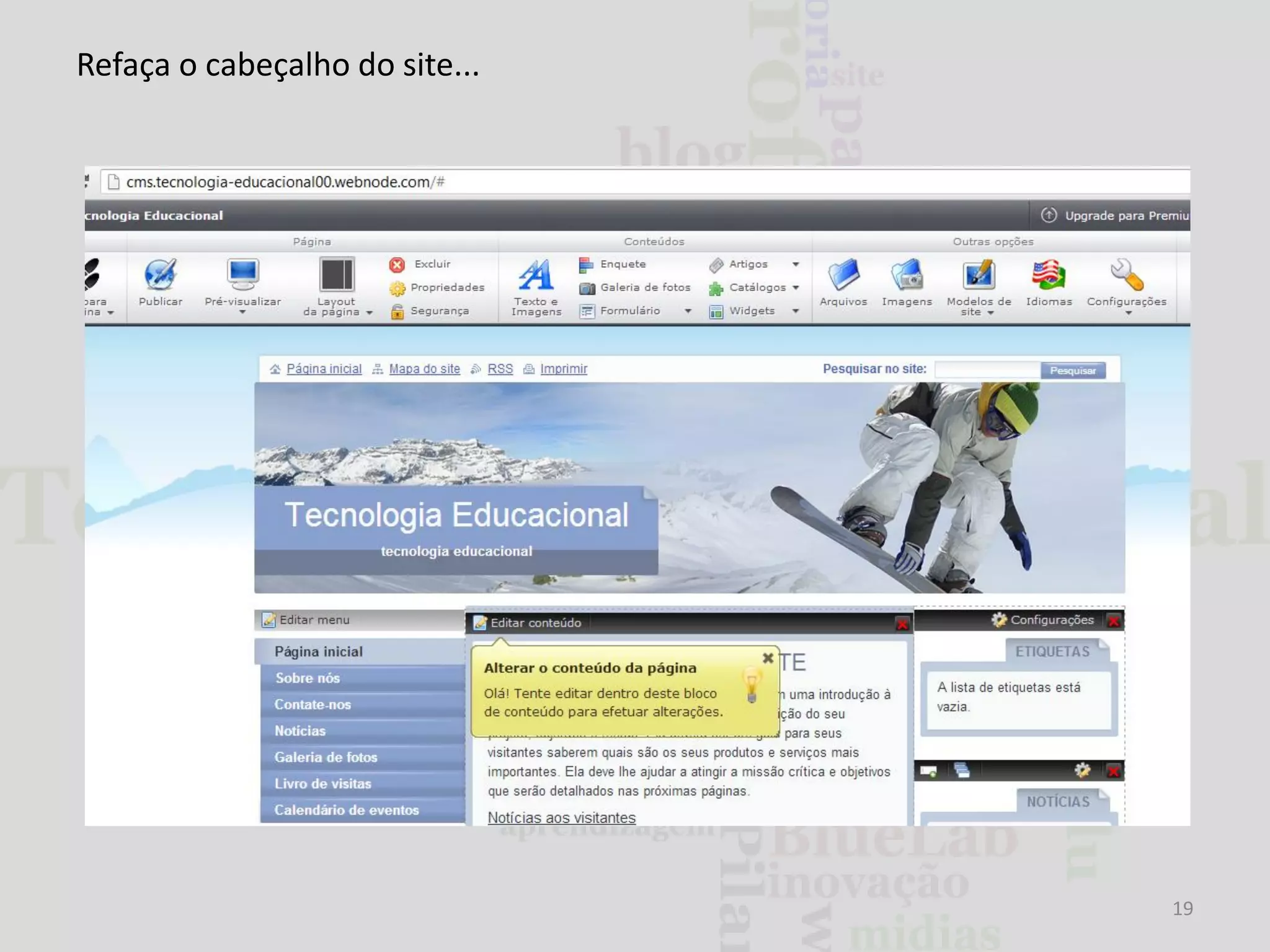This screenshot has height=952, width=1270.
Task: Expand the Widgets dropdown arrow
Action: point(796,311)
